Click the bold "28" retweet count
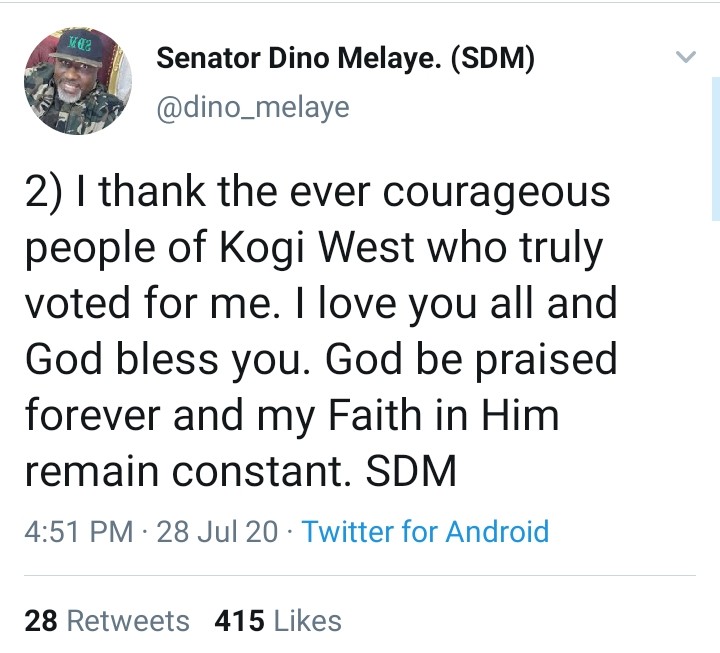The image size is (720, 653). click(x=40, y=621)
